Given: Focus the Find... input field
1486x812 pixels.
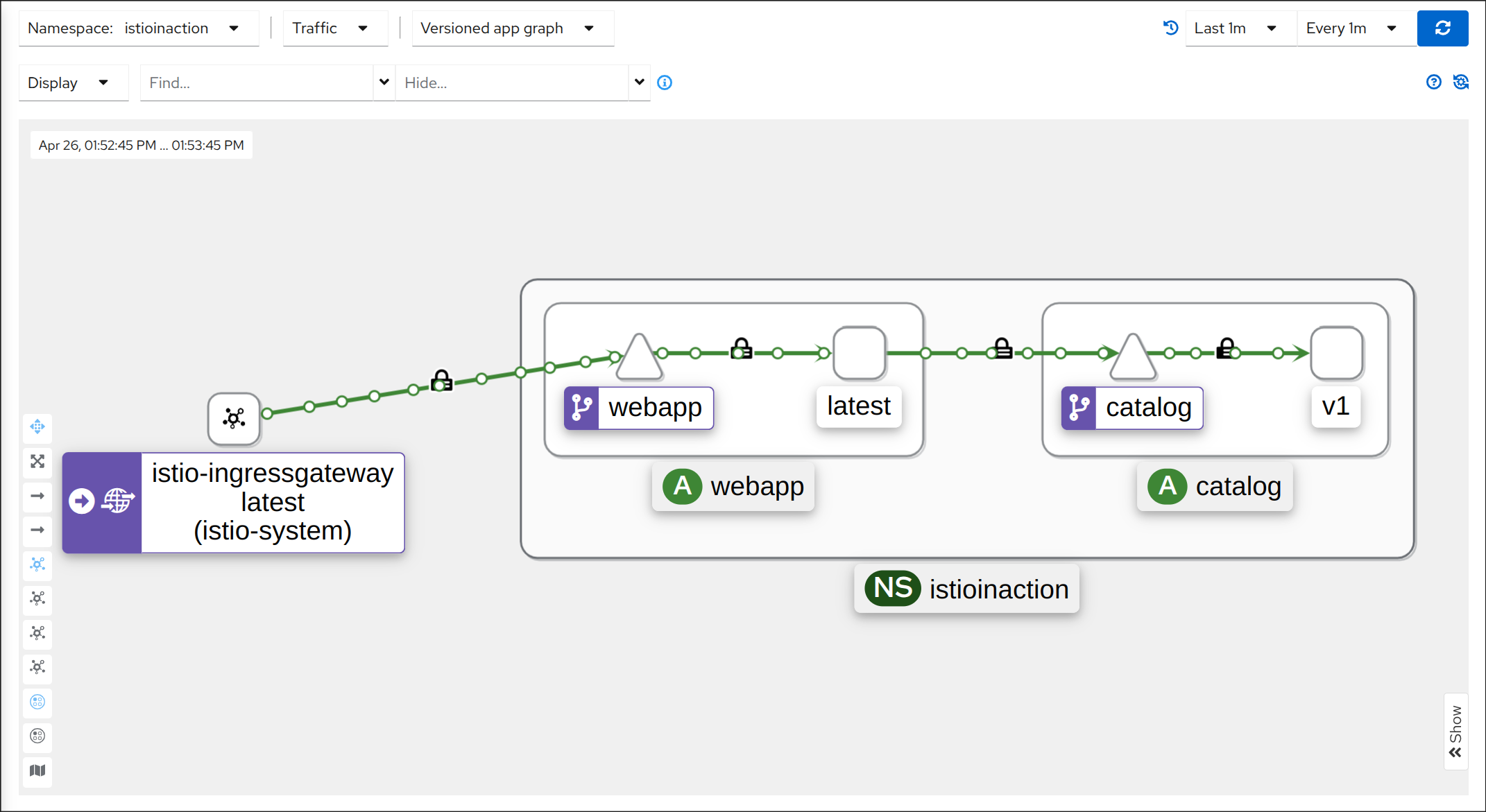Looking at the screenshot, I should (x=257, y=83).
